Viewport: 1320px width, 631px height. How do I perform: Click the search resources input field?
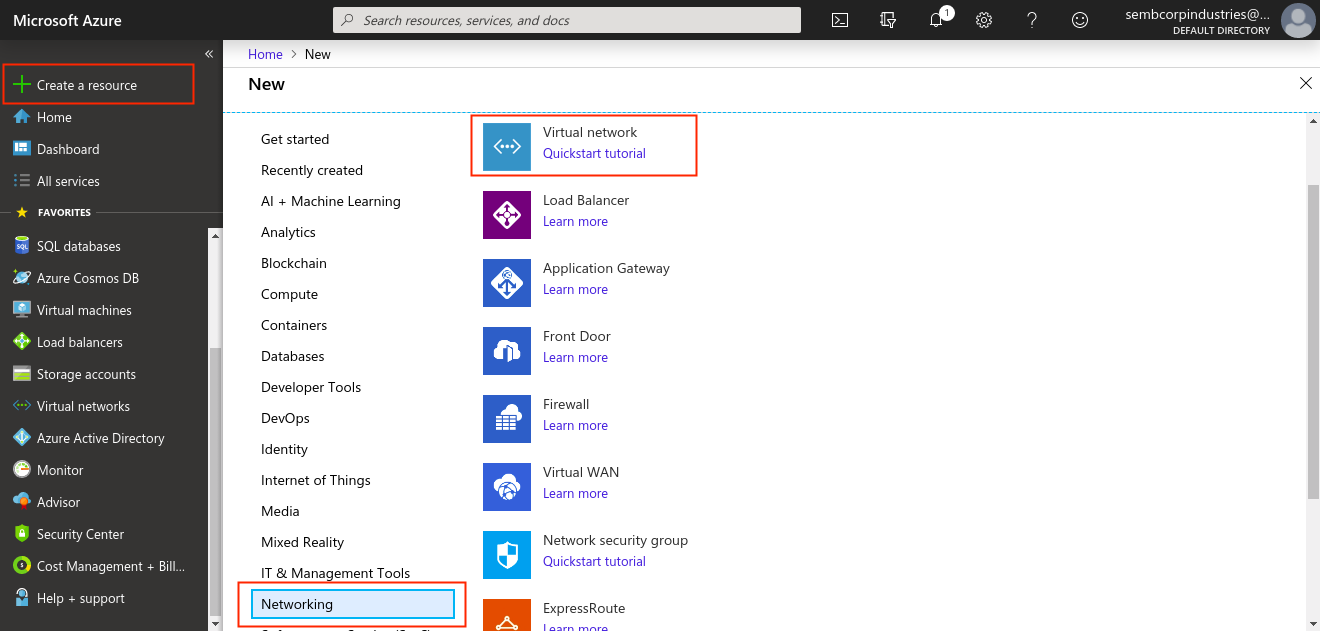click(x=567, y=20)
